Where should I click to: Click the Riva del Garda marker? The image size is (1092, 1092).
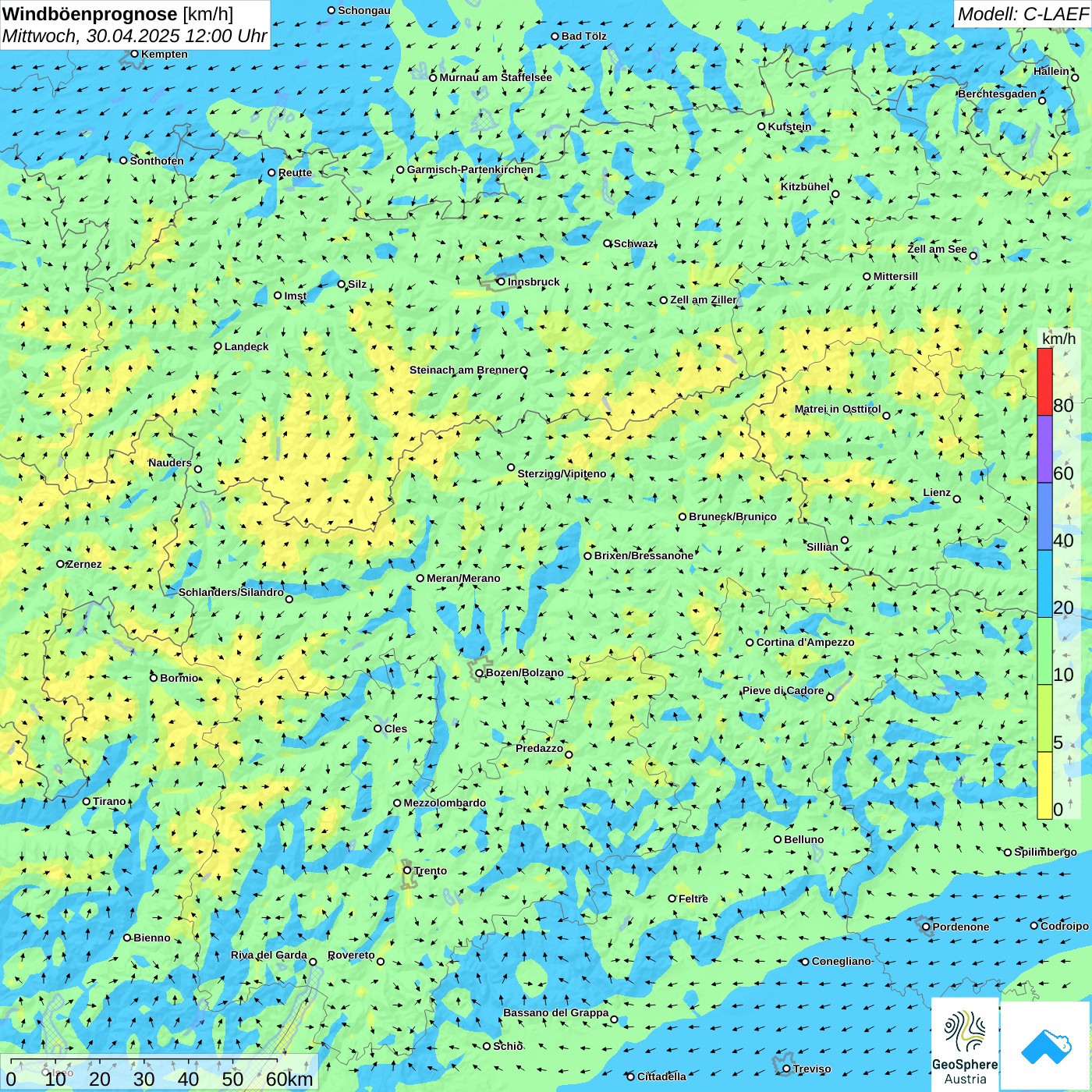point(313,962)
